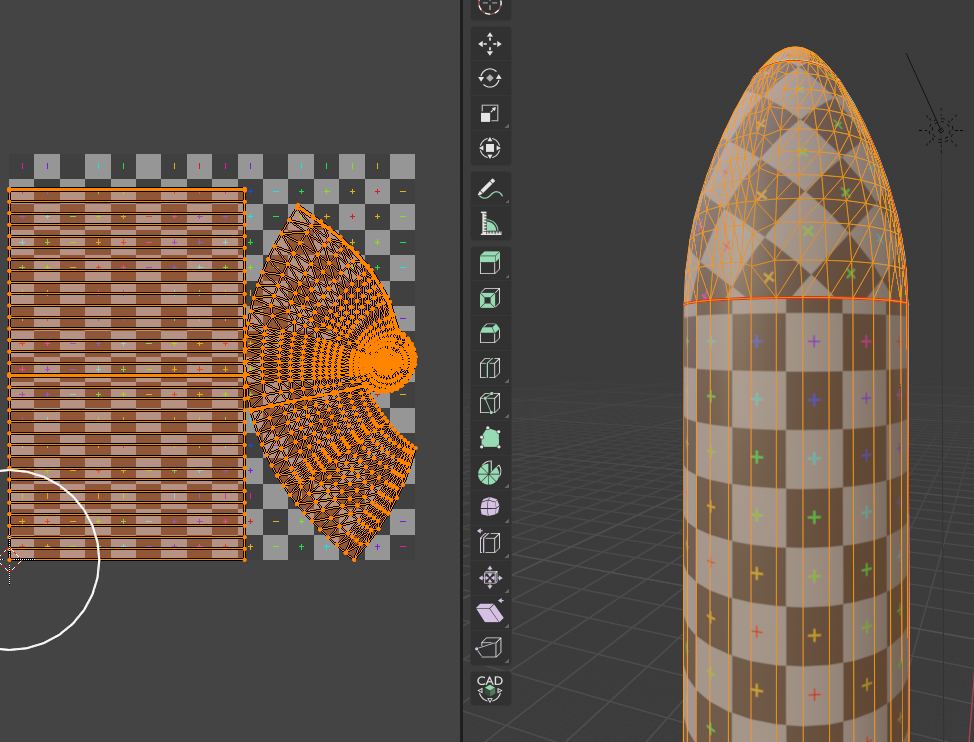Choose the Inset Faces tool
Screen dimensions: 974x742
click(490, 298)
